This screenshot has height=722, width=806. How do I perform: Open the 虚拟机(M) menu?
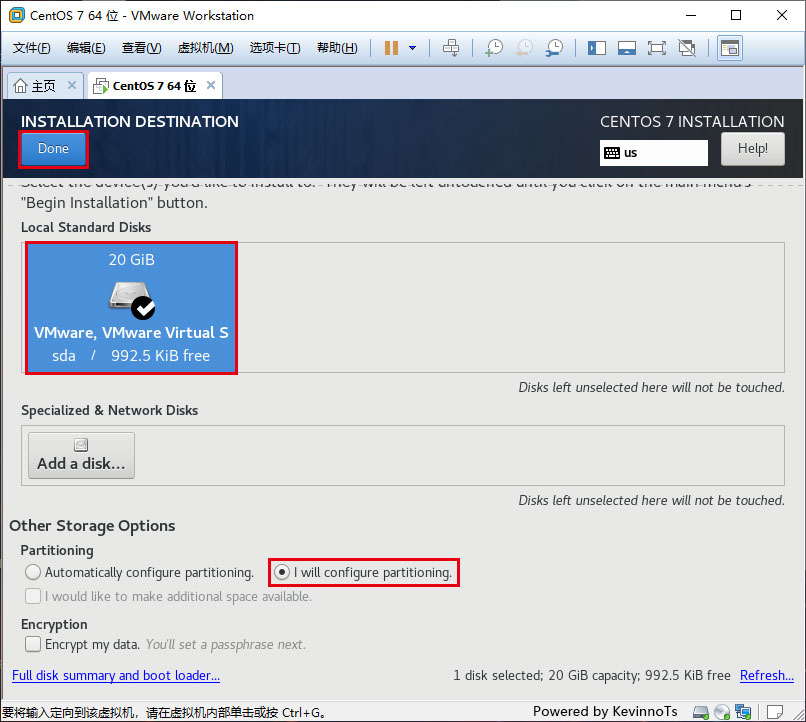tap(205, 48)
